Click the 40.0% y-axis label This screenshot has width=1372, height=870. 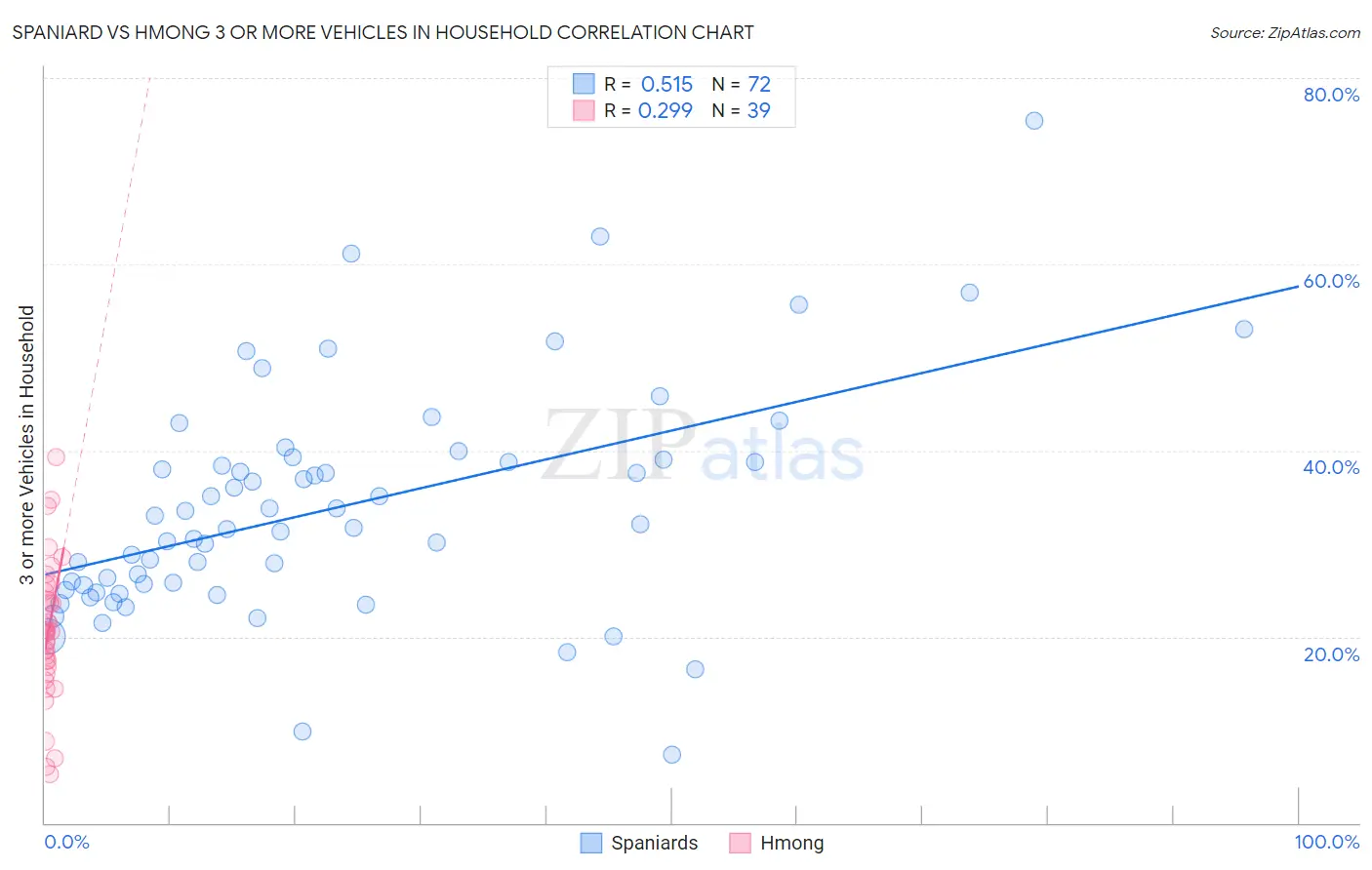pos(1331,467)
